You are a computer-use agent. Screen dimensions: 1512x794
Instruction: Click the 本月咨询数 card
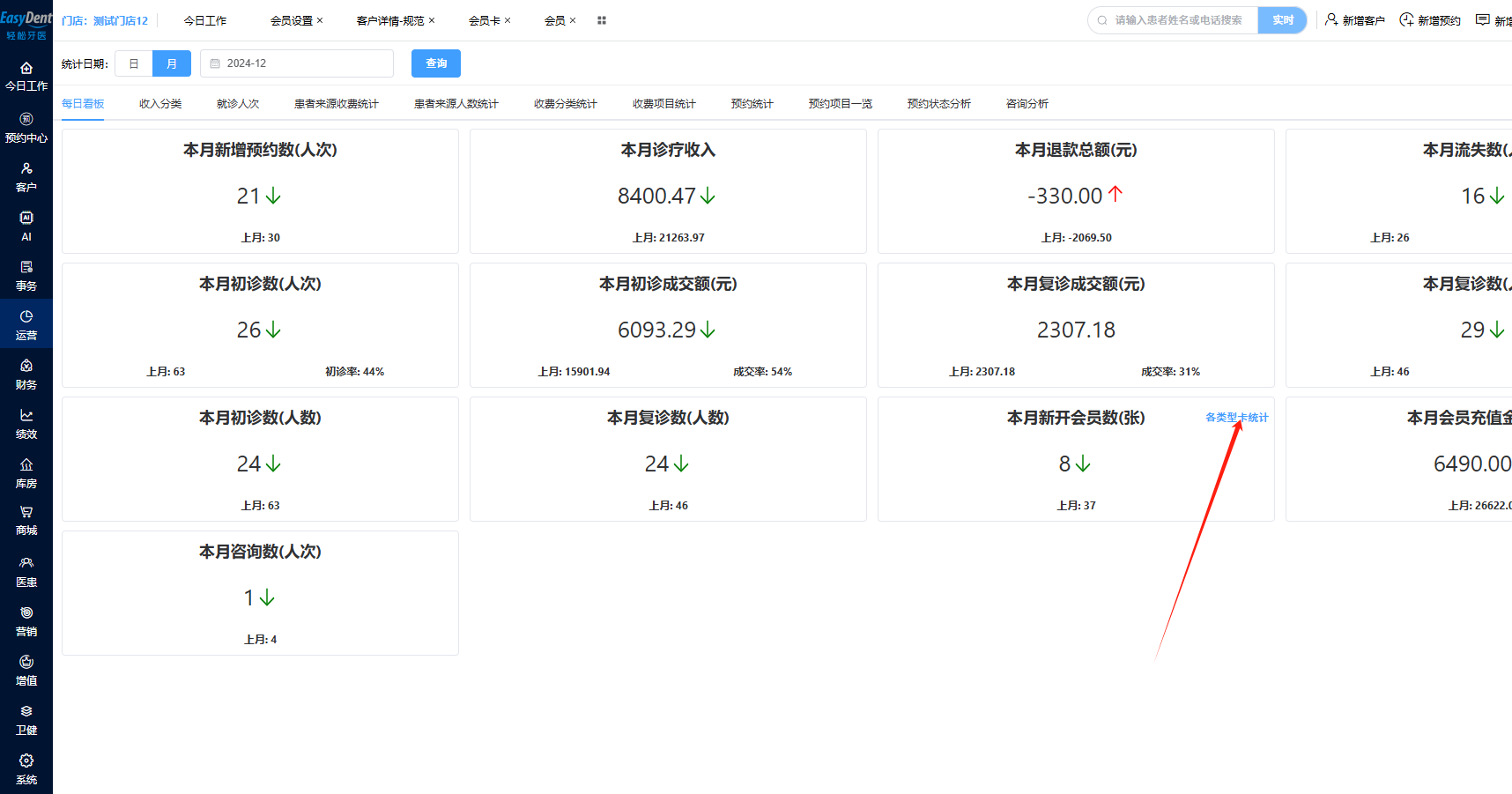coord(260,593)
